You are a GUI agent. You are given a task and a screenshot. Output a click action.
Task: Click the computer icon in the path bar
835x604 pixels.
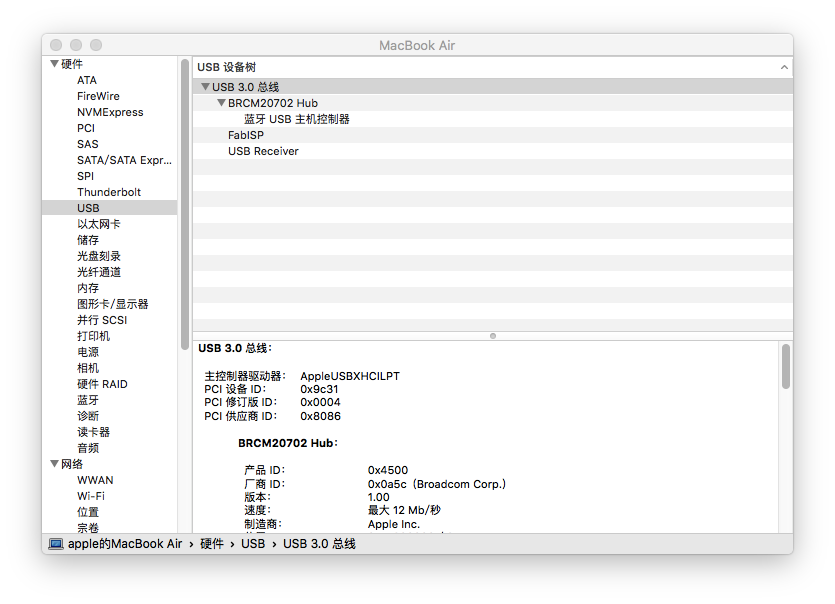[x=56, y=544]
